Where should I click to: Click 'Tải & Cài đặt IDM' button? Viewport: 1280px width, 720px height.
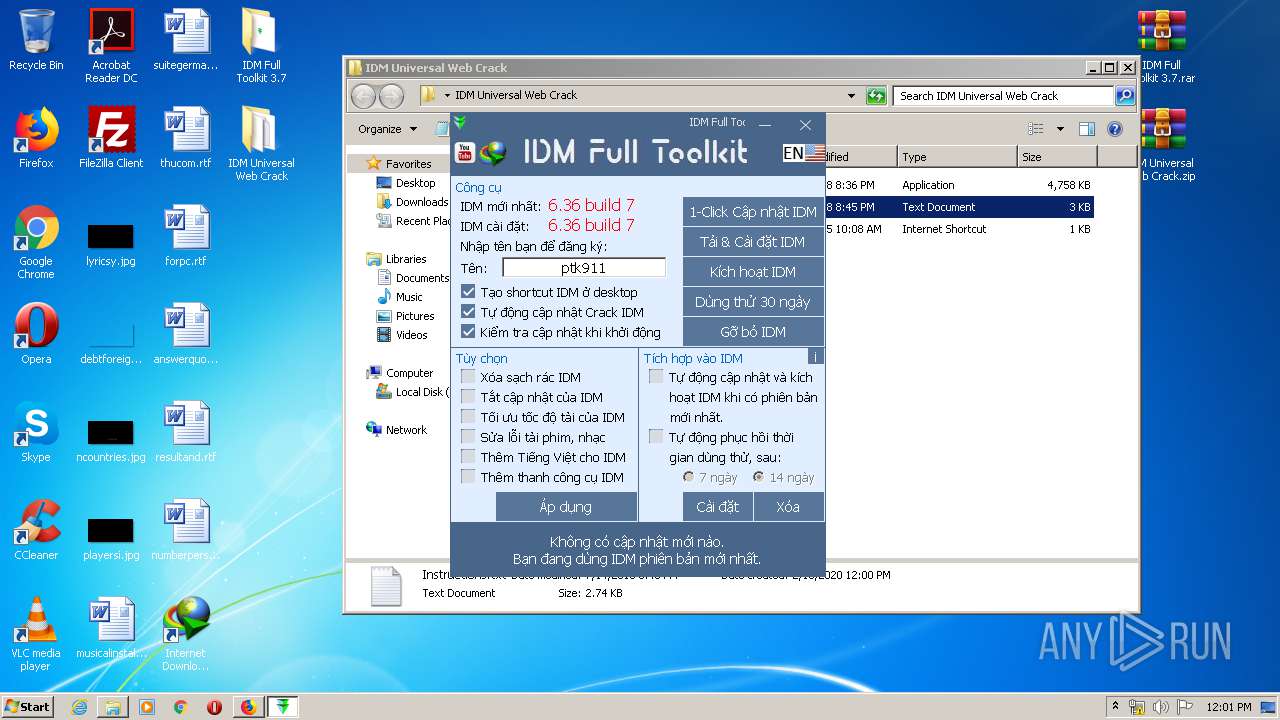tap(753, 242)
